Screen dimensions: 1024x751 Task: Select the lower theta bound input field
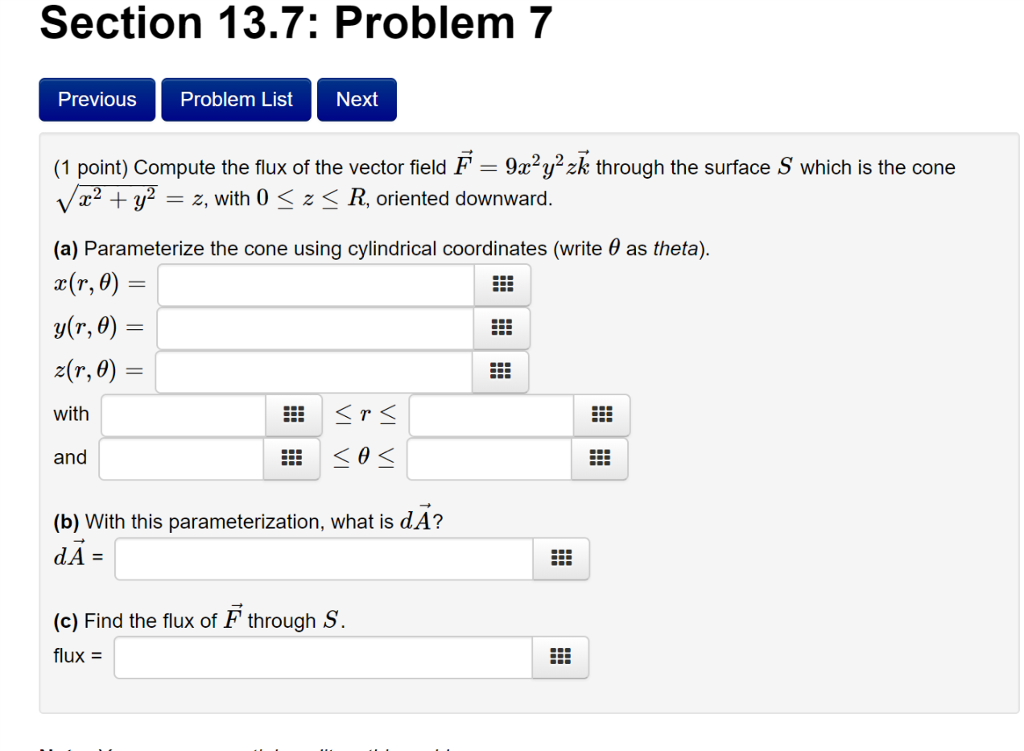point(180,458)
